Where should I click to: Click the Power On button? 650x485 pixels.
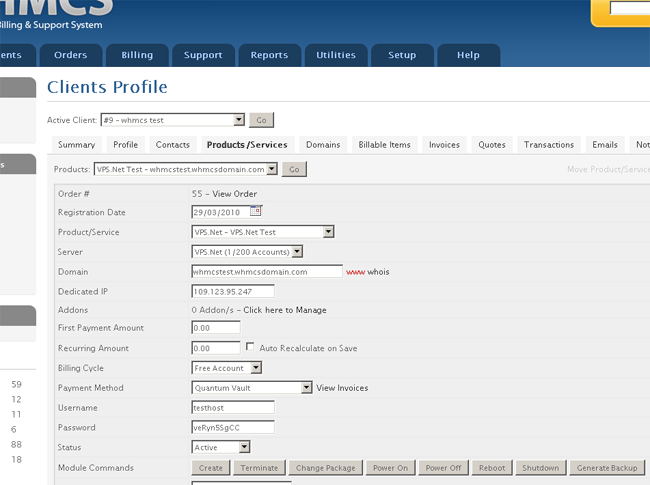click(390, 468)
